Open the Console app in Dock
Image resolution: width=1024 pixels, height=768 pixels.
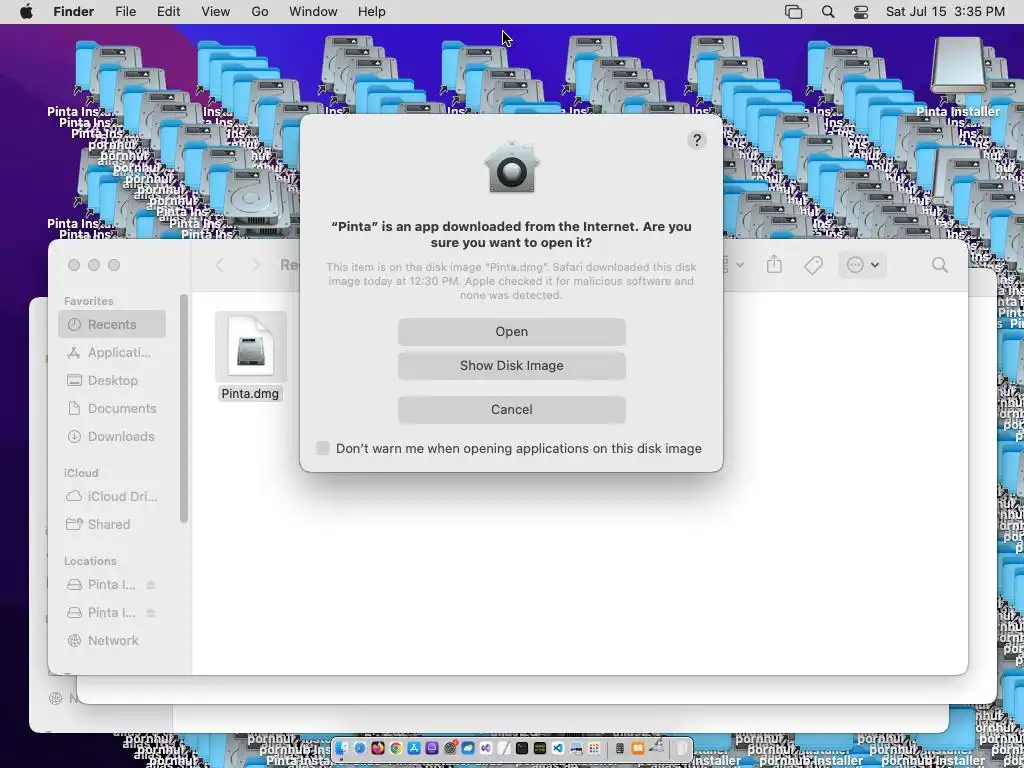pyautogui.click(x=540, y=748)
